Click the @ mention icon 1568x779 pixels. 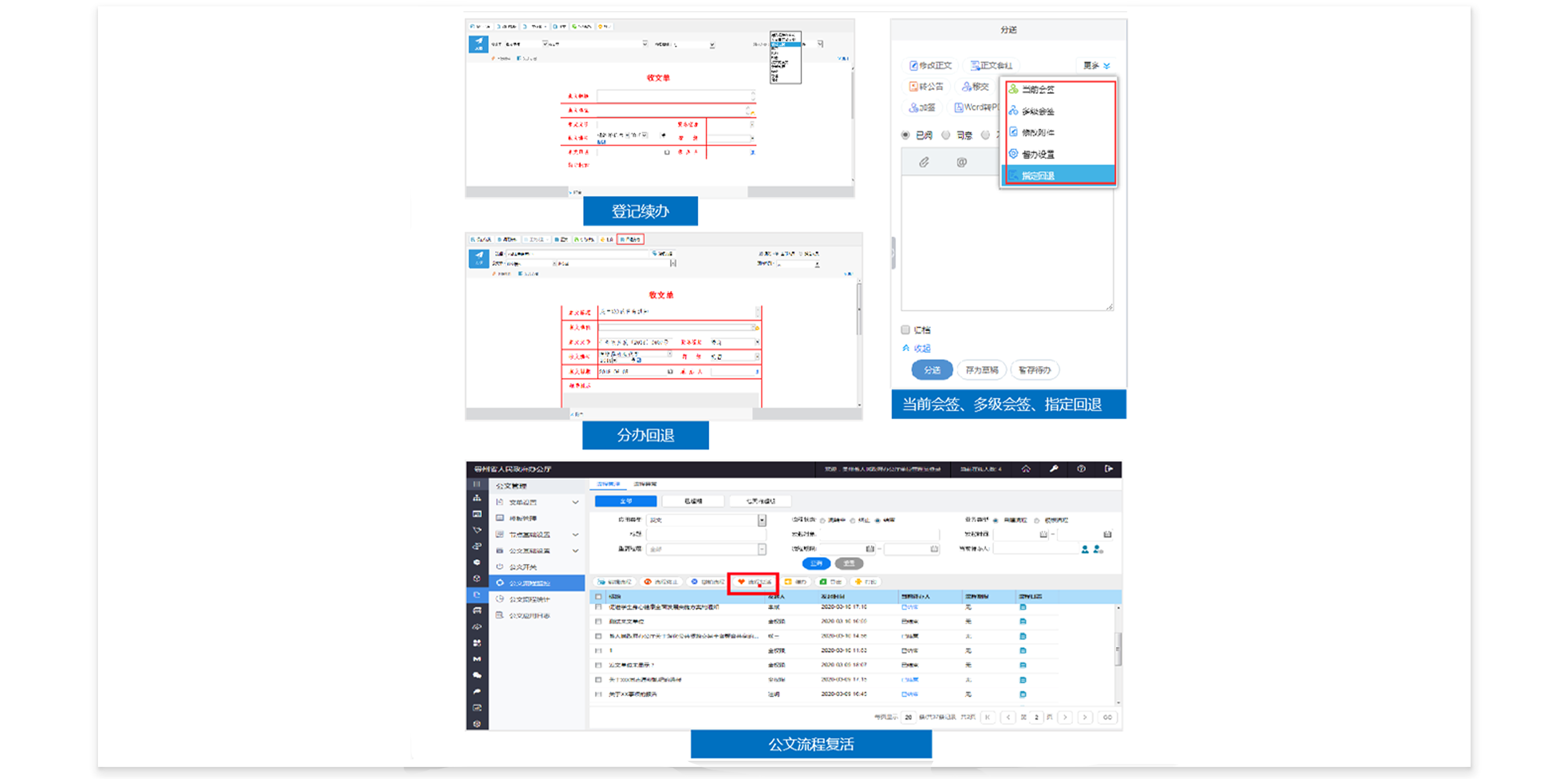[961, 162]
